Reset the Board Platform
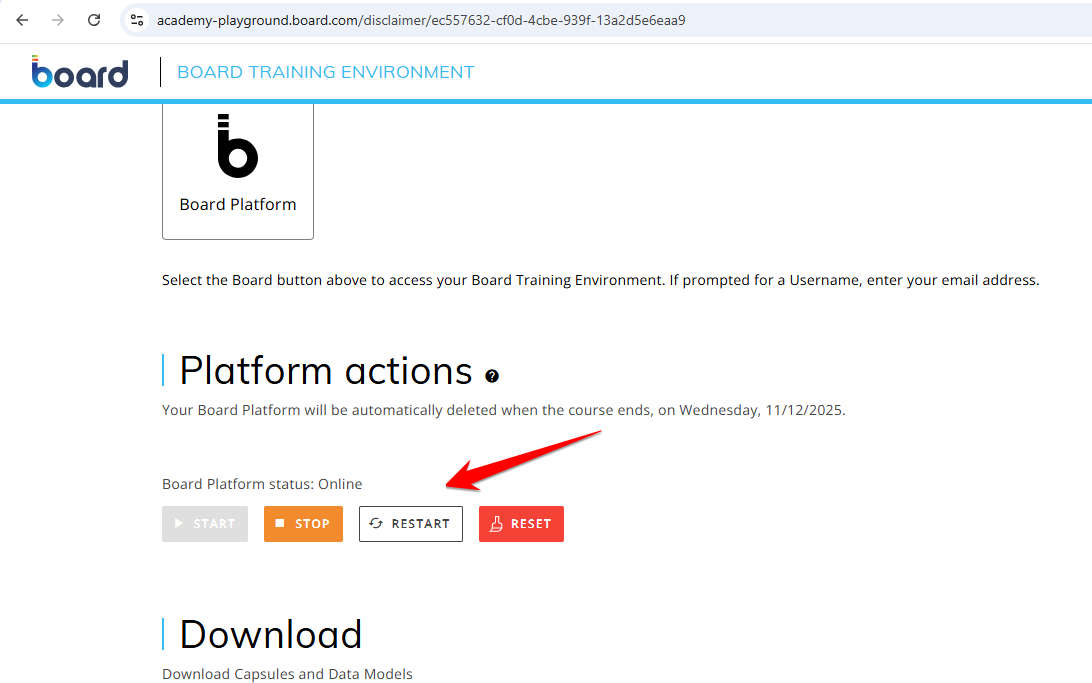This screenshot has width=1092, height=683. 521,524
